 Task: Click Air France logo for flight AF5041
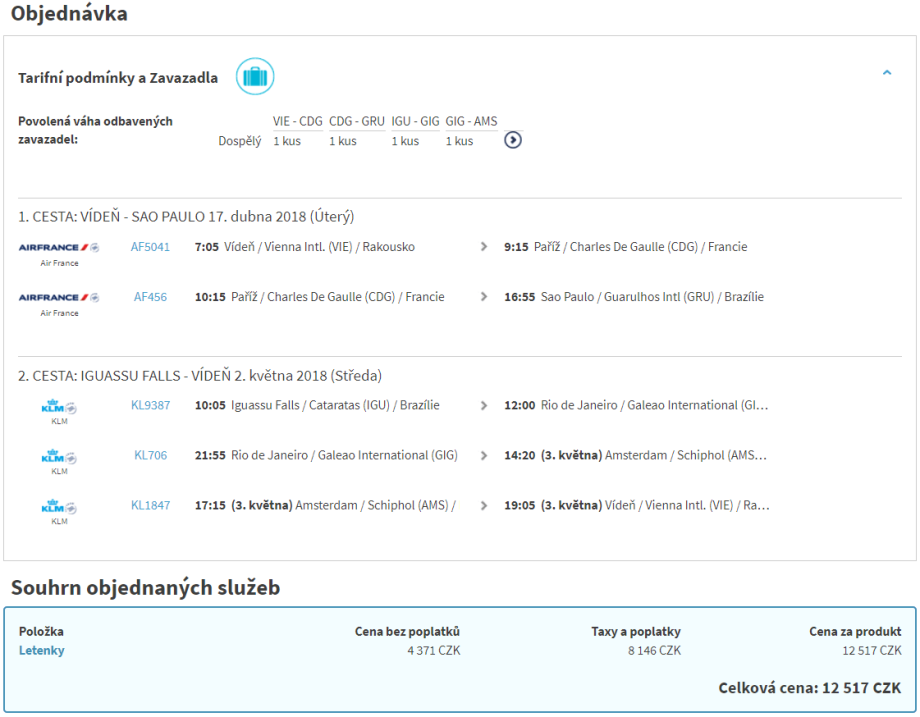59,247
